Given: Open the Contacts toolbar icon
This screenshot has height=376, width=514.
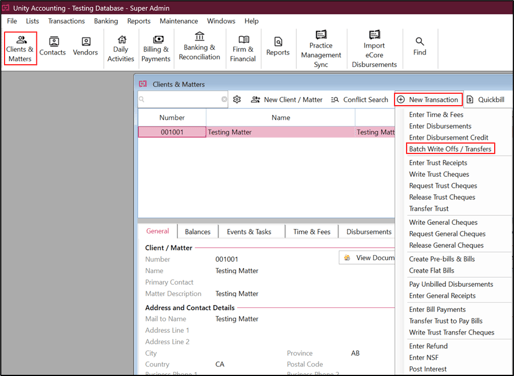Looking at the screenshot, I should pyautogui.click(x=53, y=46).
